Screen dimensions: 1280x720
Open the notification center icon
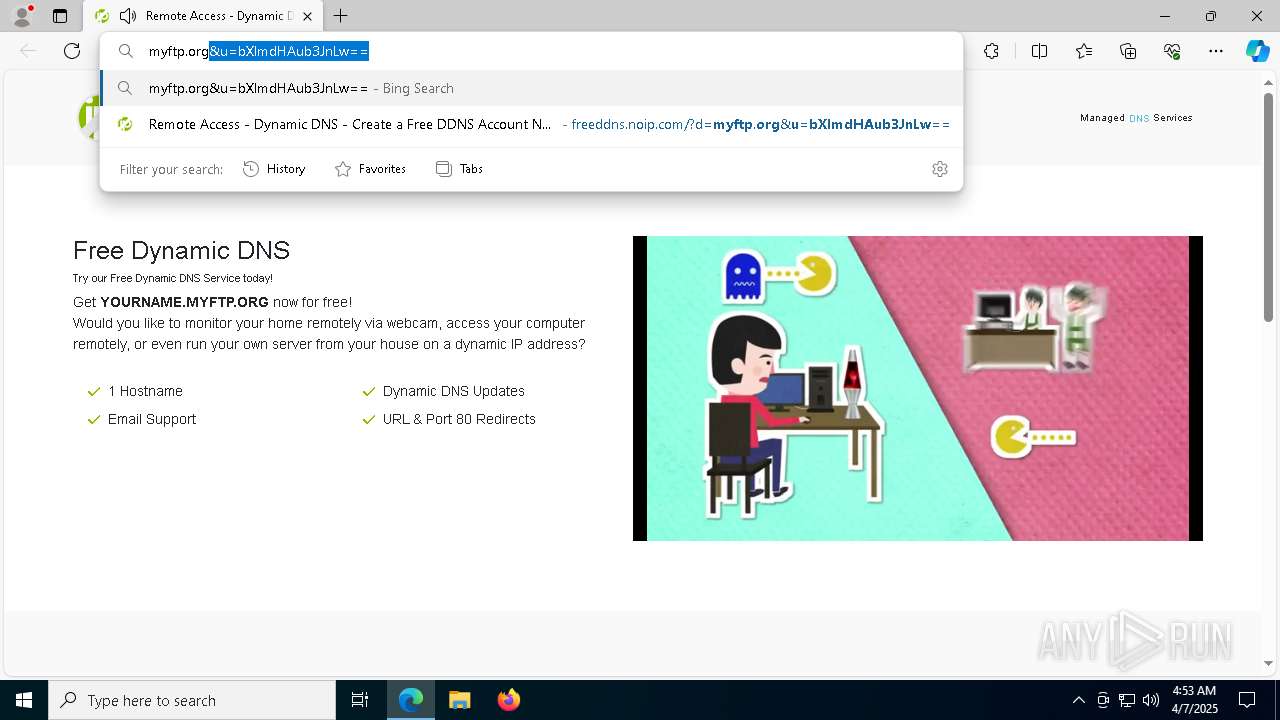click(x=1247, y=700)
